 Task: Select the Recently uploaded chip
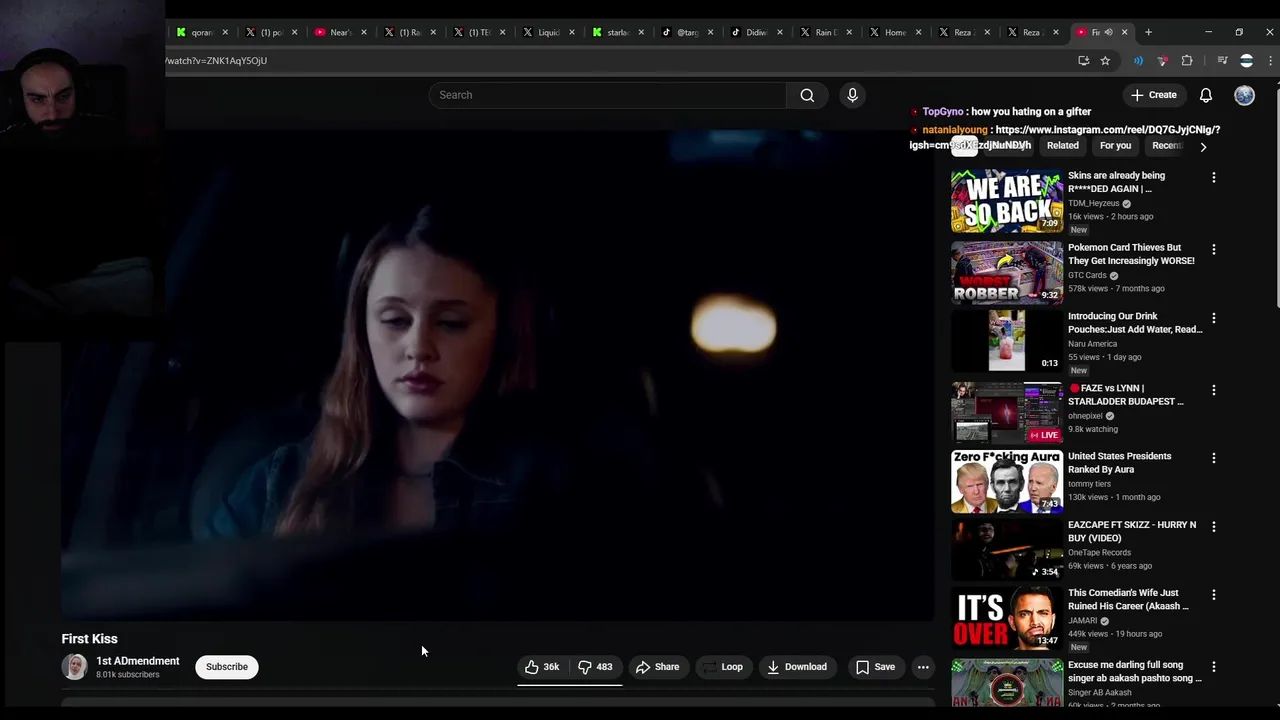click(x=1167, y=146)
